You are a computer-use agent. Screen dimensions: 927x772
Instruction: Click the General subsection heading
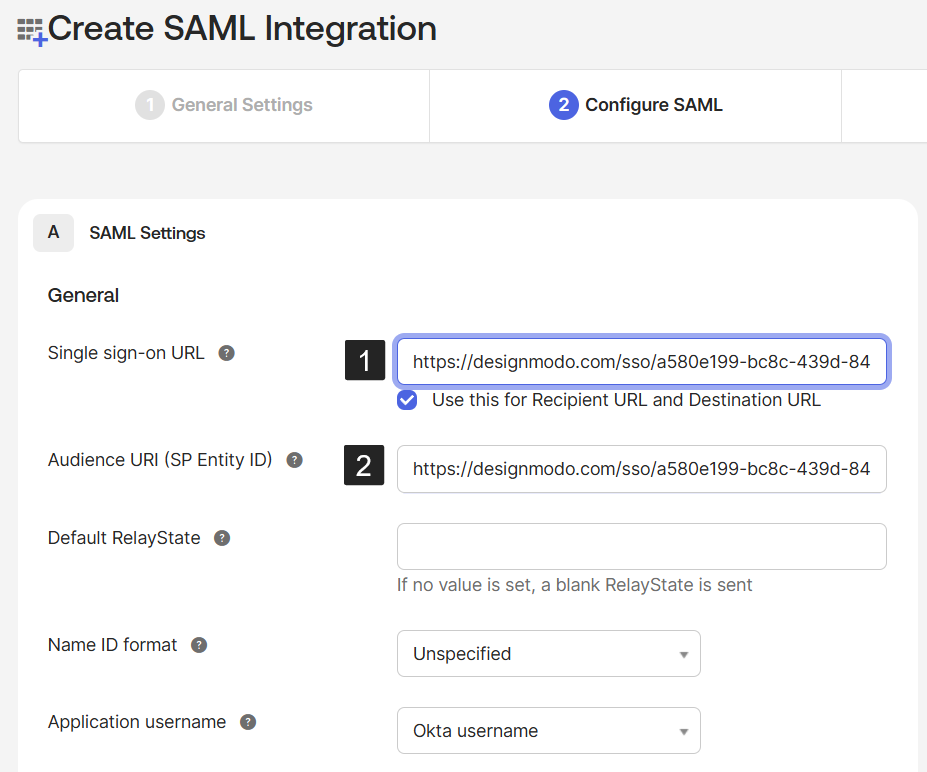pyautogui.click(x=83, y=295)
